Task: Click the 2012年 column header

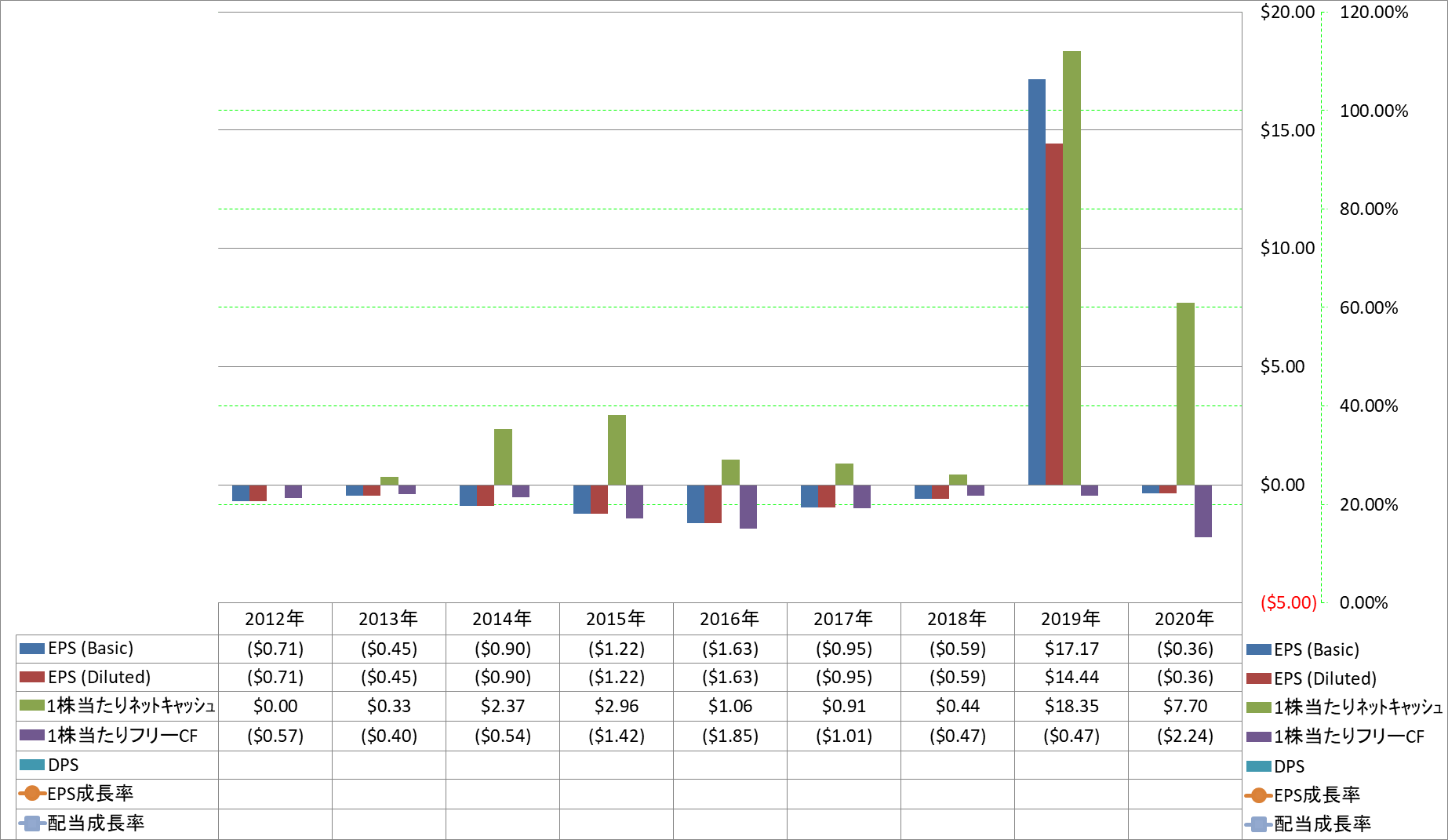Action: [275, 619]
